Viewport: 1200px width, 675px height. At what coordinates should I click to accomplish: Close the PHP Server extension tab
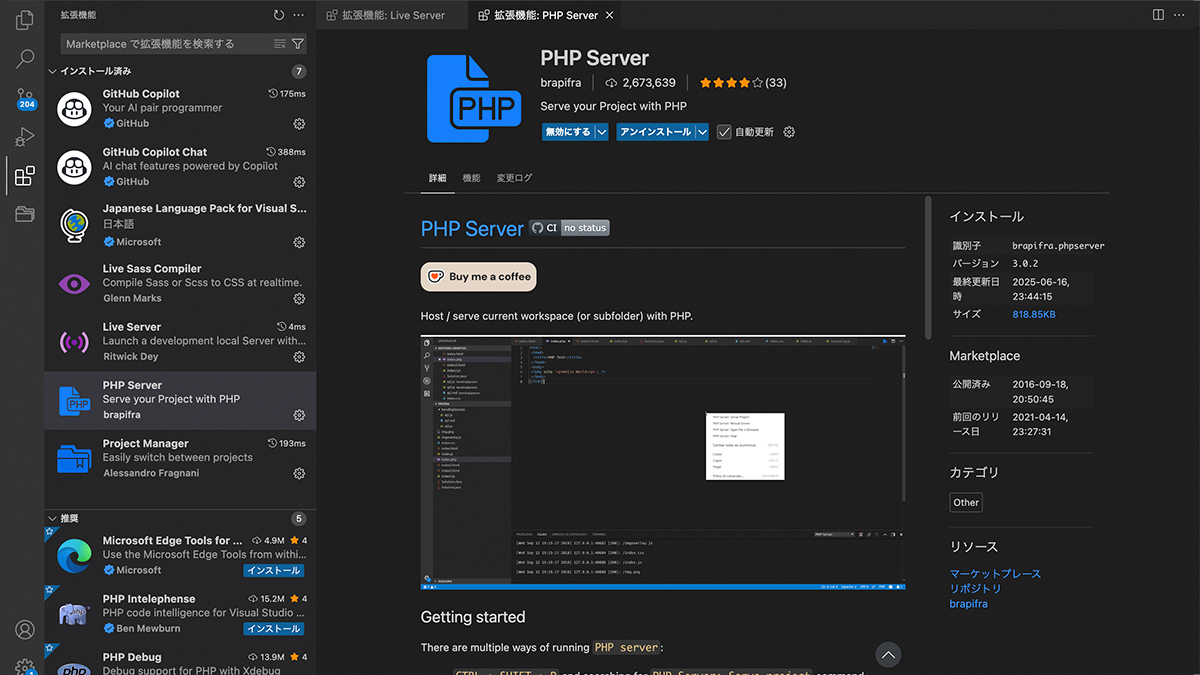coord(609,15)
